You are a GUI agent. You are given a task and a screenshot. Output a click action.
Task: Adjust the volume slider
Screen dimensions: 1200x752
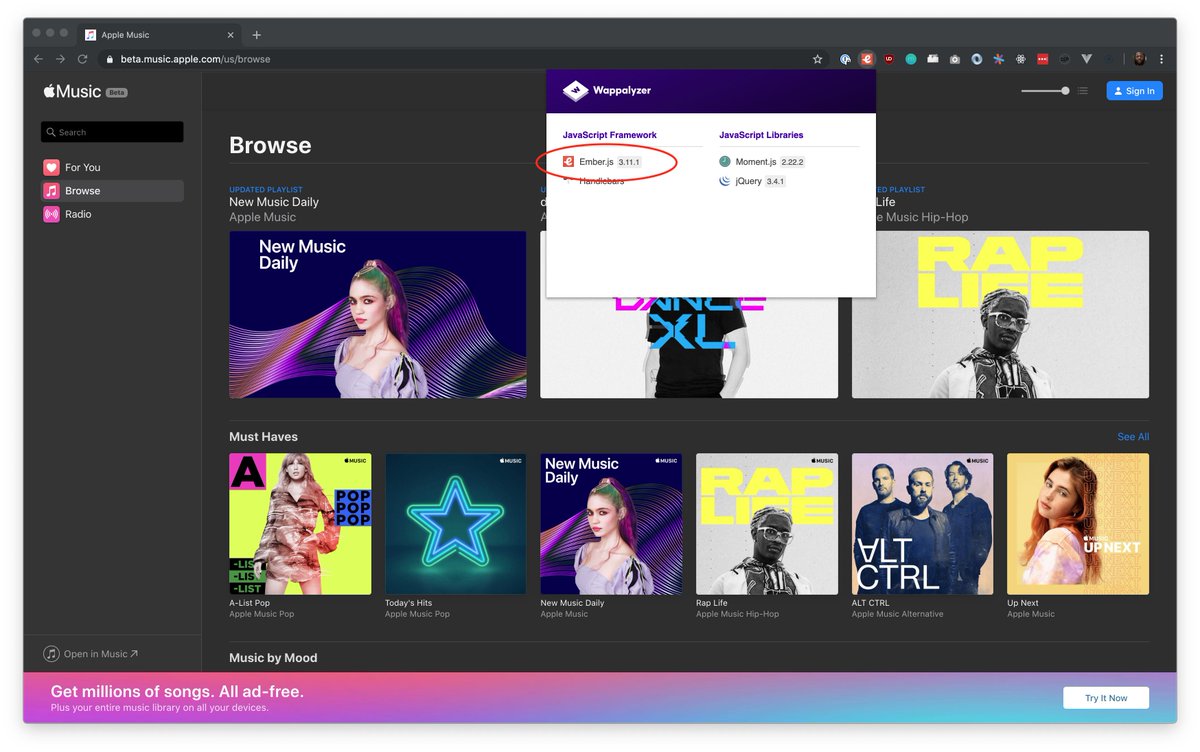pyautogui.click(x=1045, y=91)
